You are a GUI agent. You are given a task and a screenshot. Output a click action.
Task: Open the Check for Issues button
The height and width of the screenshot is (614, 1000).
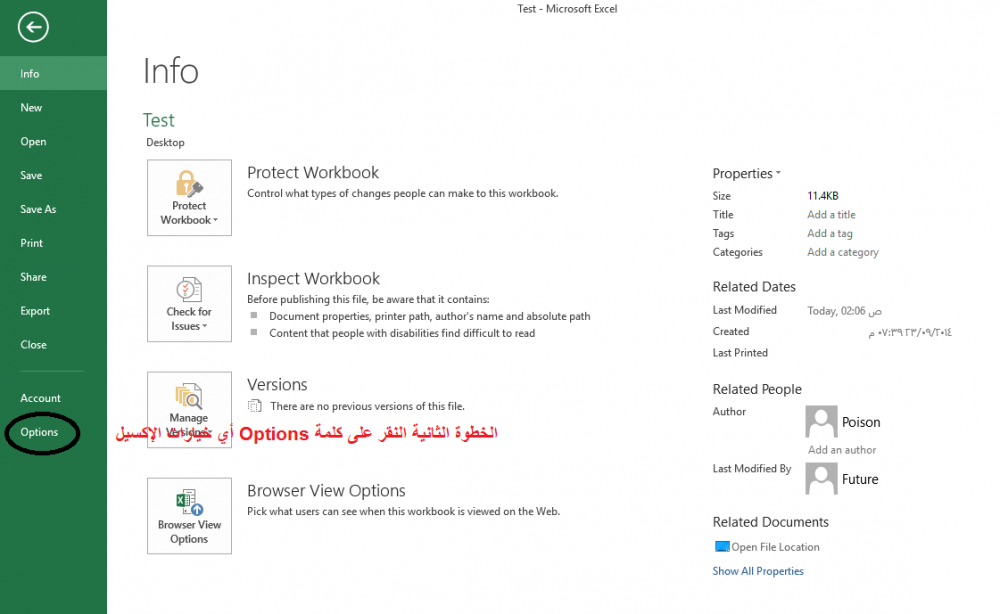(x=189, y=303)
